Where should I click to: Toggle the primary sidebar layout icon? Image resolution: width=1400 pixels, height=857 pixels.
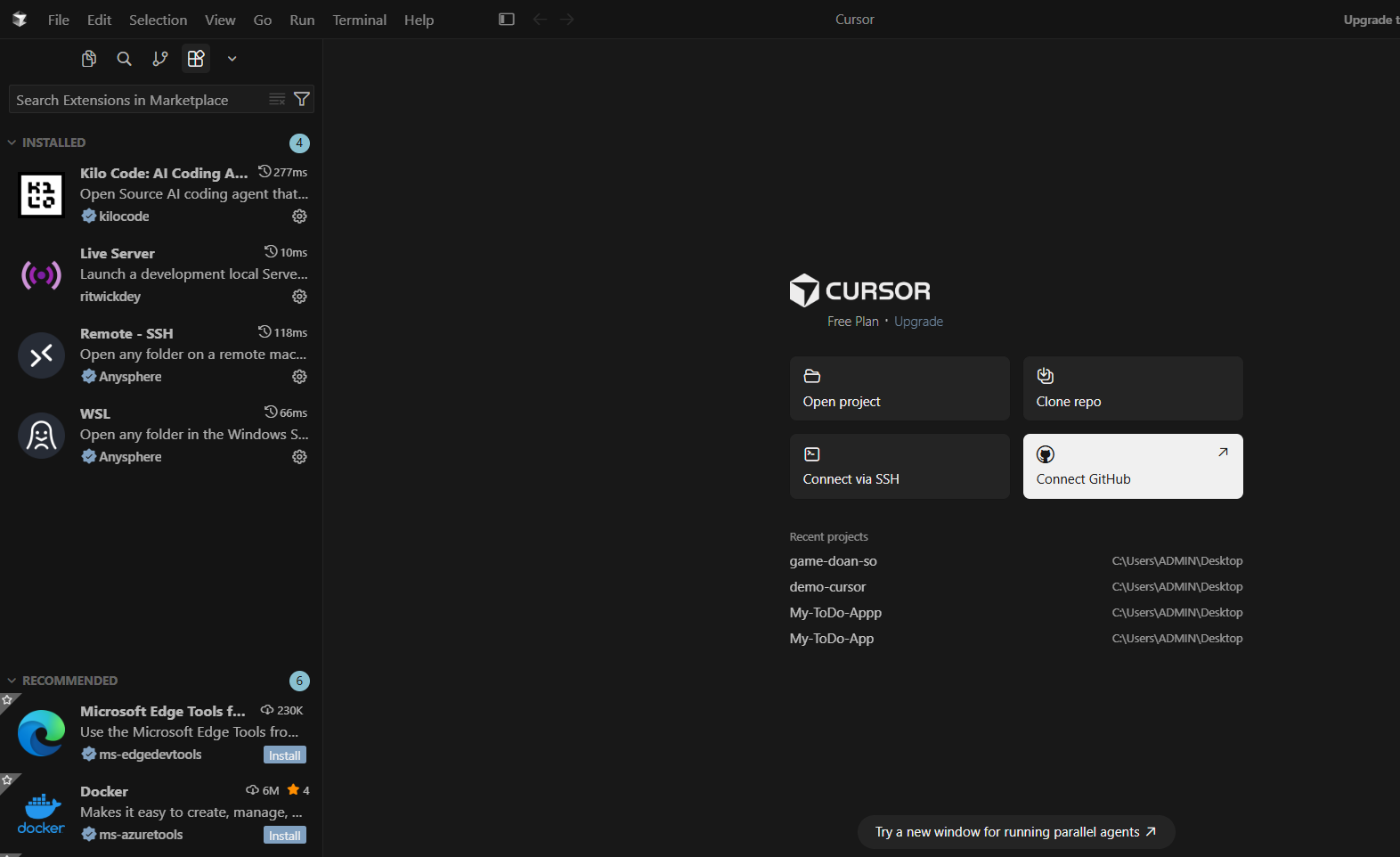507,20
